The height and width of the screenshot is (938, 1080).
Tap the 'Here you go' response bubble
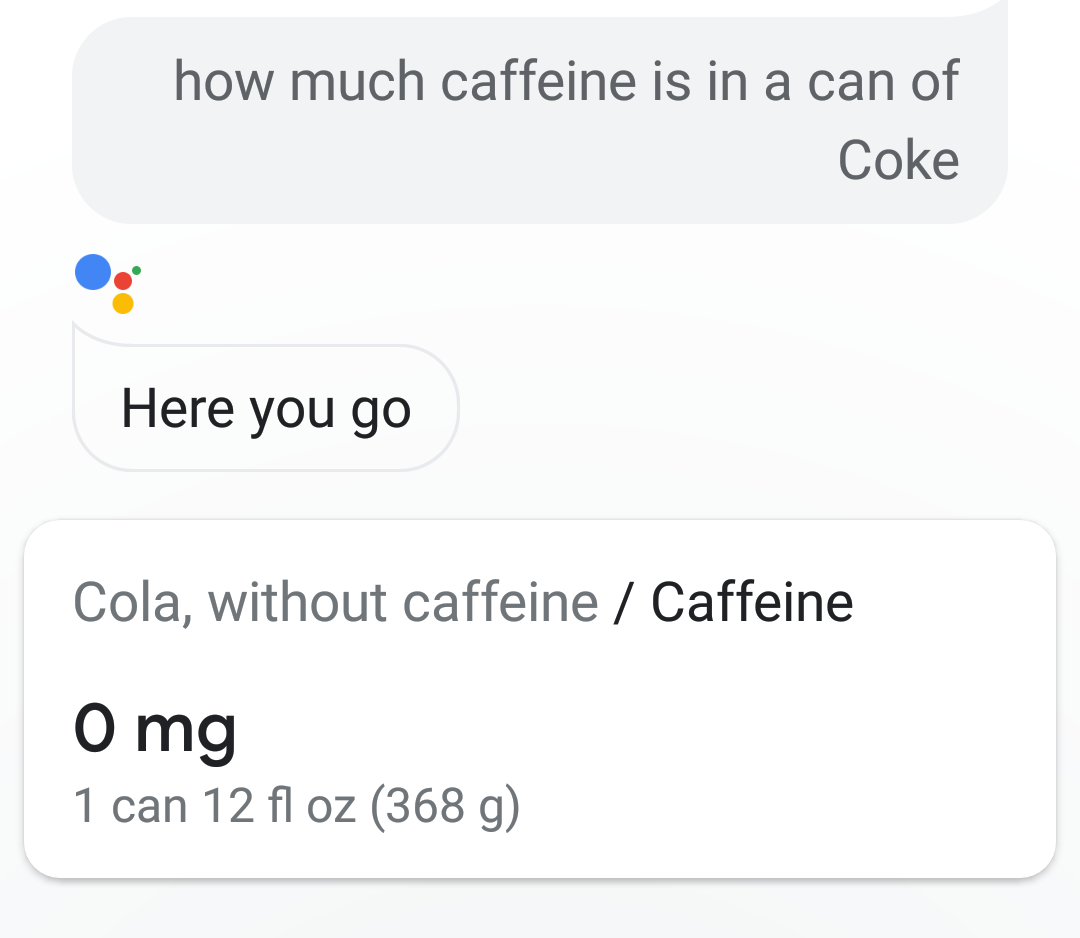(x=266, y=408)
